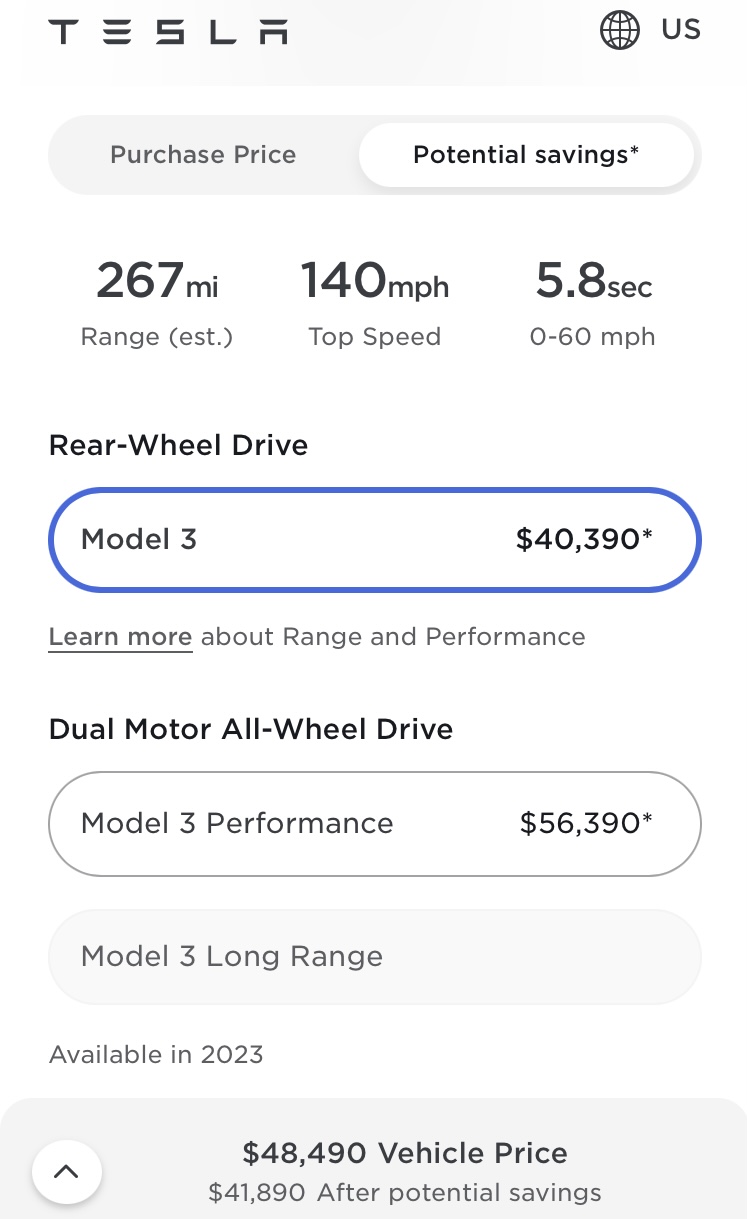The image size is (747, 1219).
Task: Click the Tesla logo
Action: tap(168, 32)
